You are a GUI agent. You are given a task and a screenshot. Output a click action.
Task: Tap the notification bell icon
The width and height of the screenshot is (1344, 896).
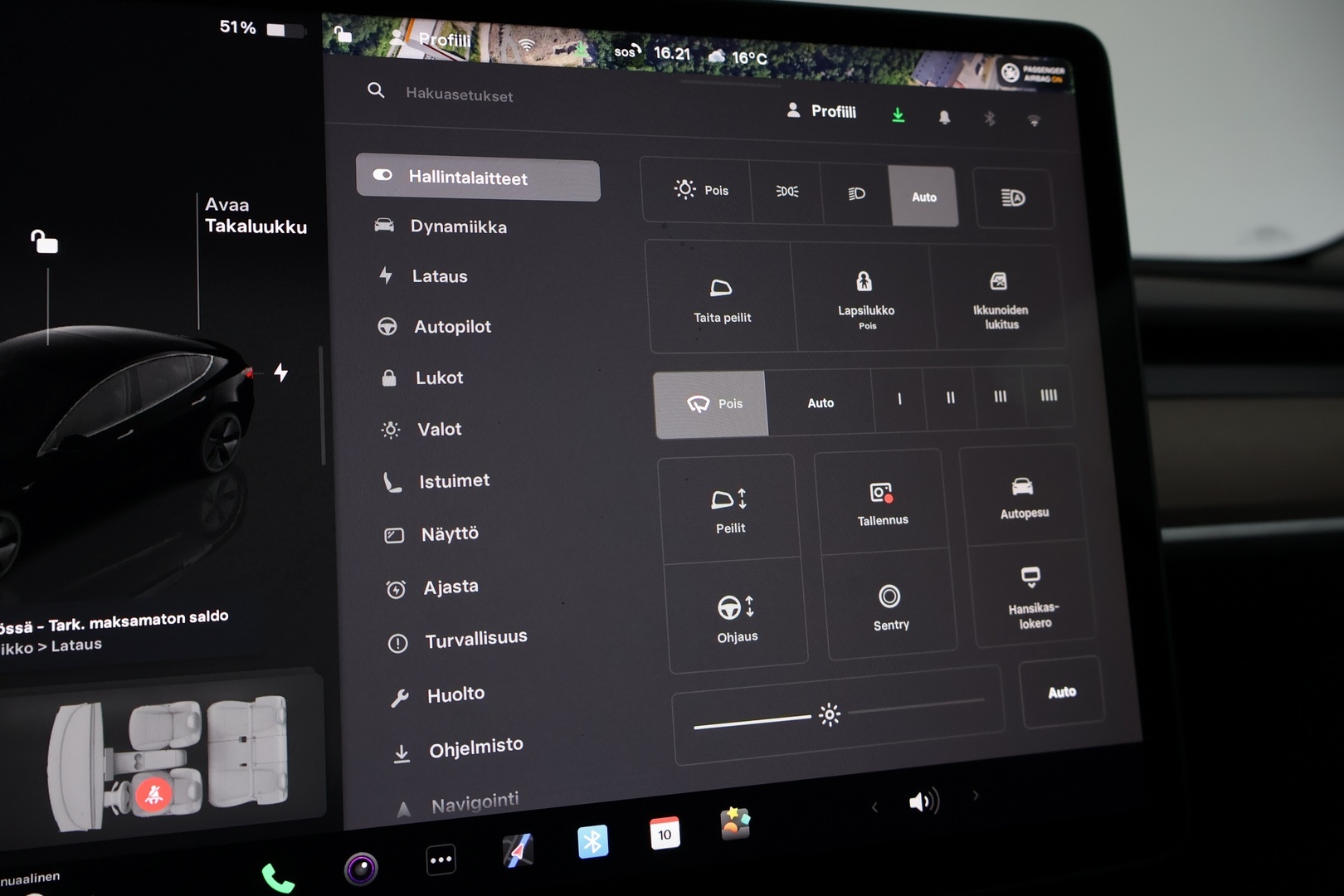(x=944, y=118)
